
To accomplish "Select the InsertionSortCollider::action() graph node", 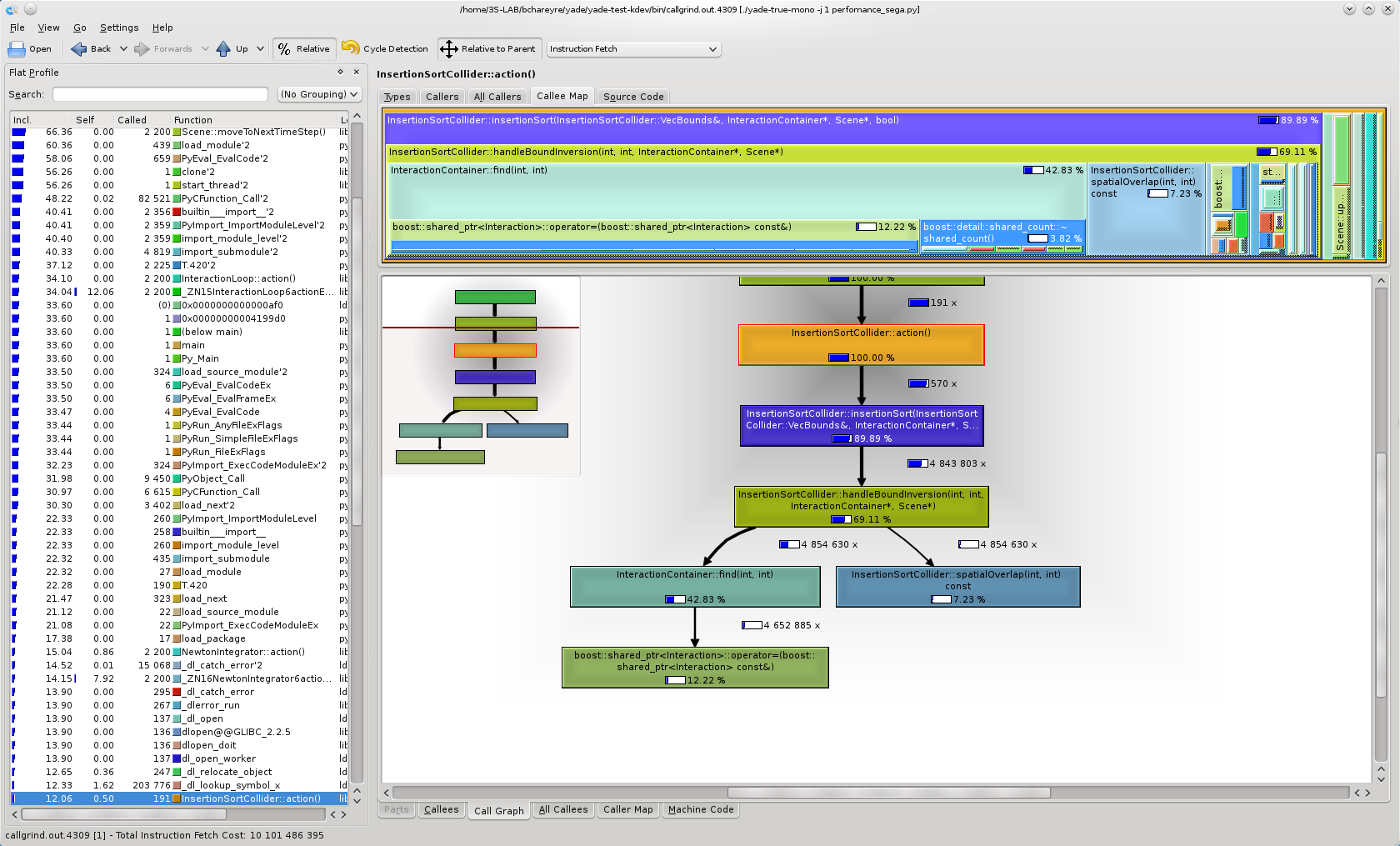I will 861,344.
